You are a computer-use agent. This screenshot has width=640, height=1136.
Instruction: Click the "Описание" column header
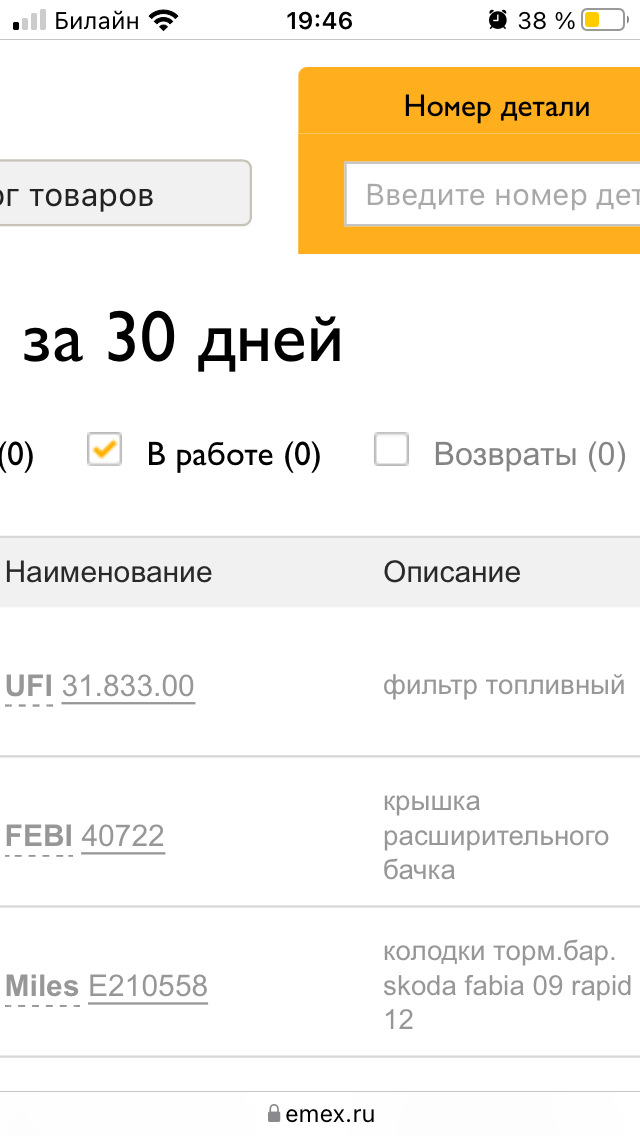(x=452, y=572)
